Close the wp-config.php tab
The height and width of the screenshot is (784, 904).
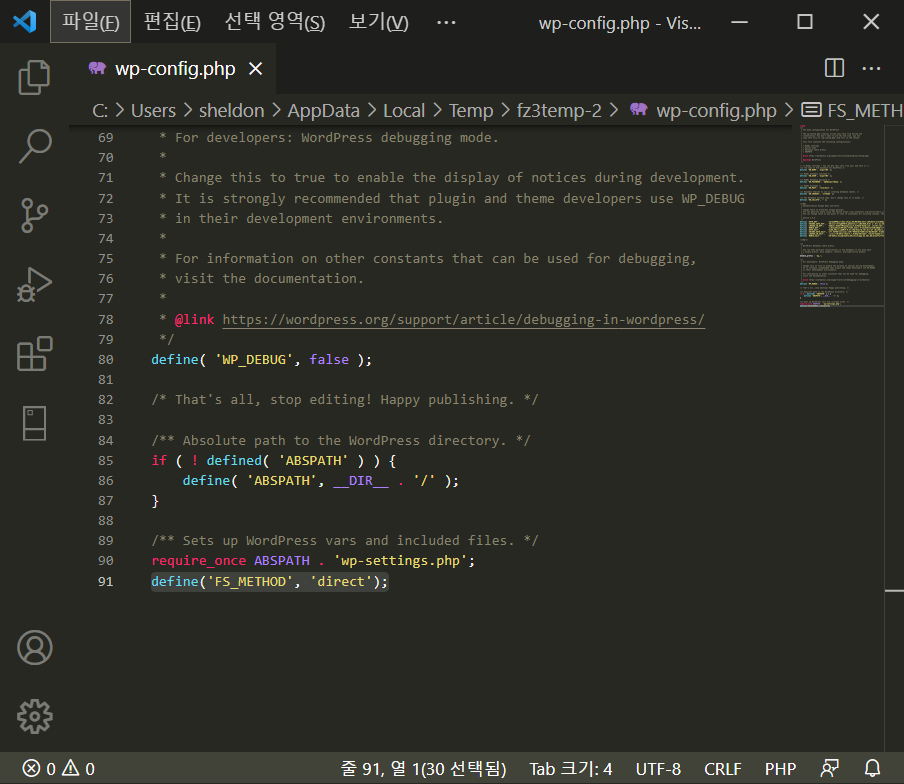(255, 69)
